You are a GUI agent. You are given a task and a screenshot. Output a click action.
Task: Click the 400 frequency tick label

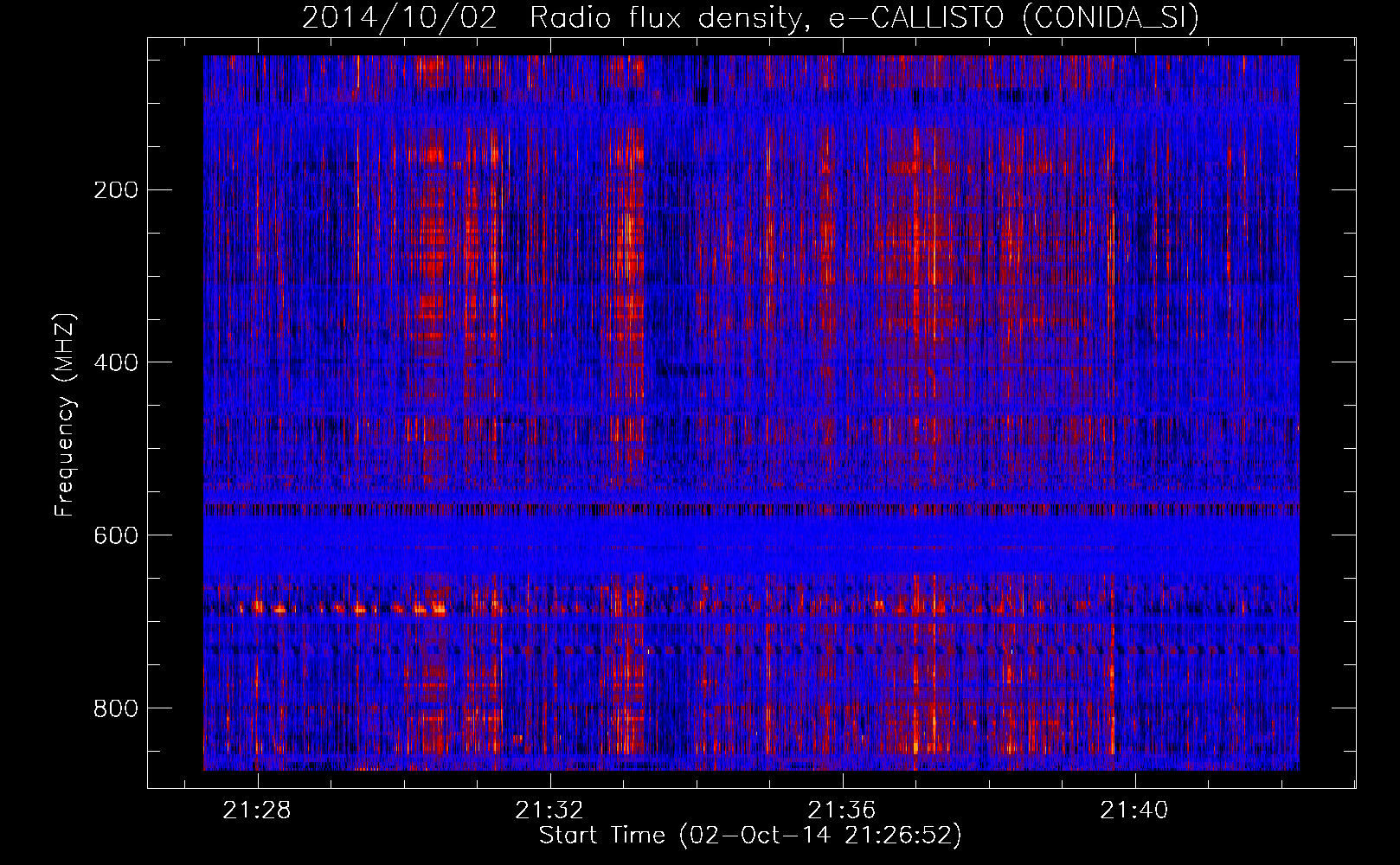(116, 362)
